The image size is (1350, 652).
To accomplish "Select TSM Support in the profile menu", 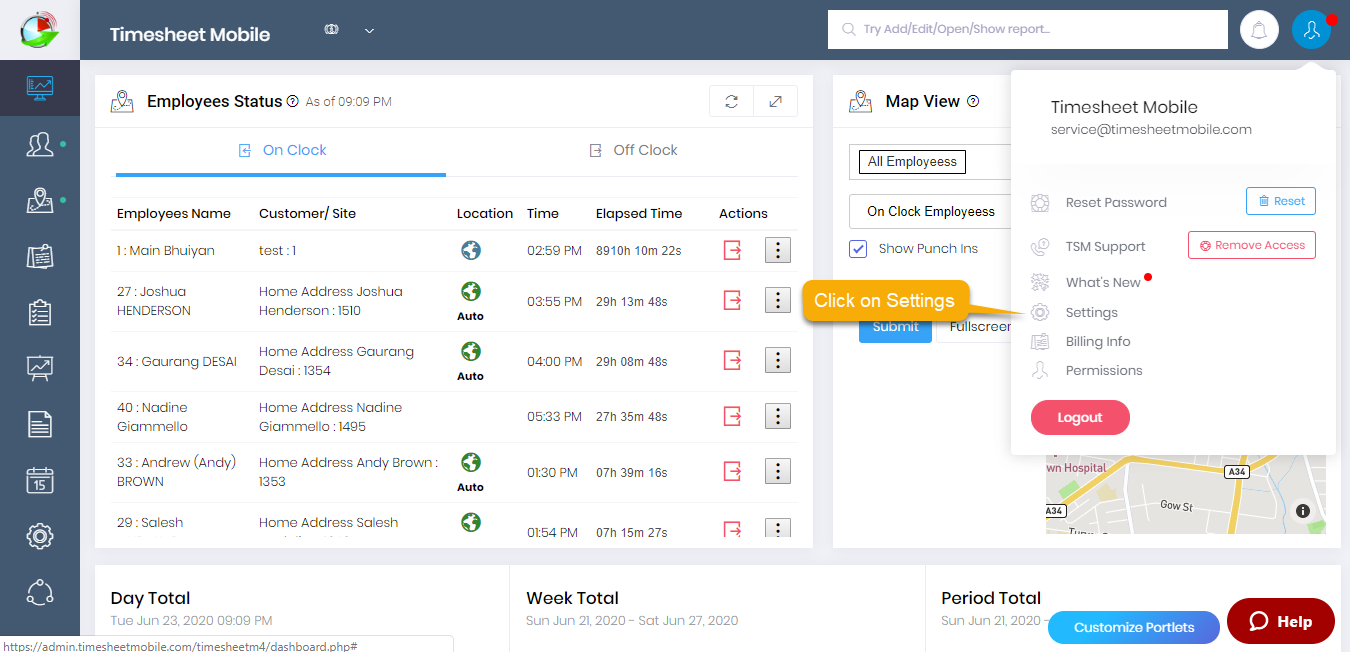I will [1105, 246].
